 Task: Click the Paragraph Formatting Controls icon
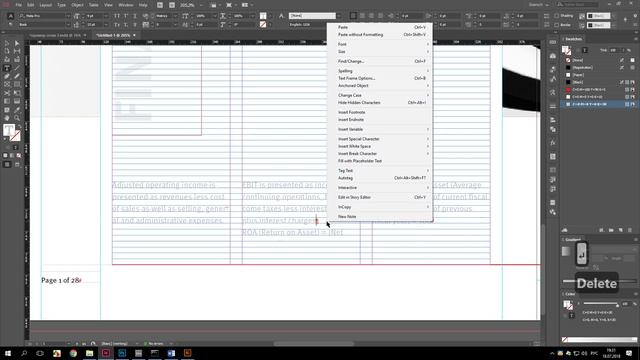coord(11,25)
